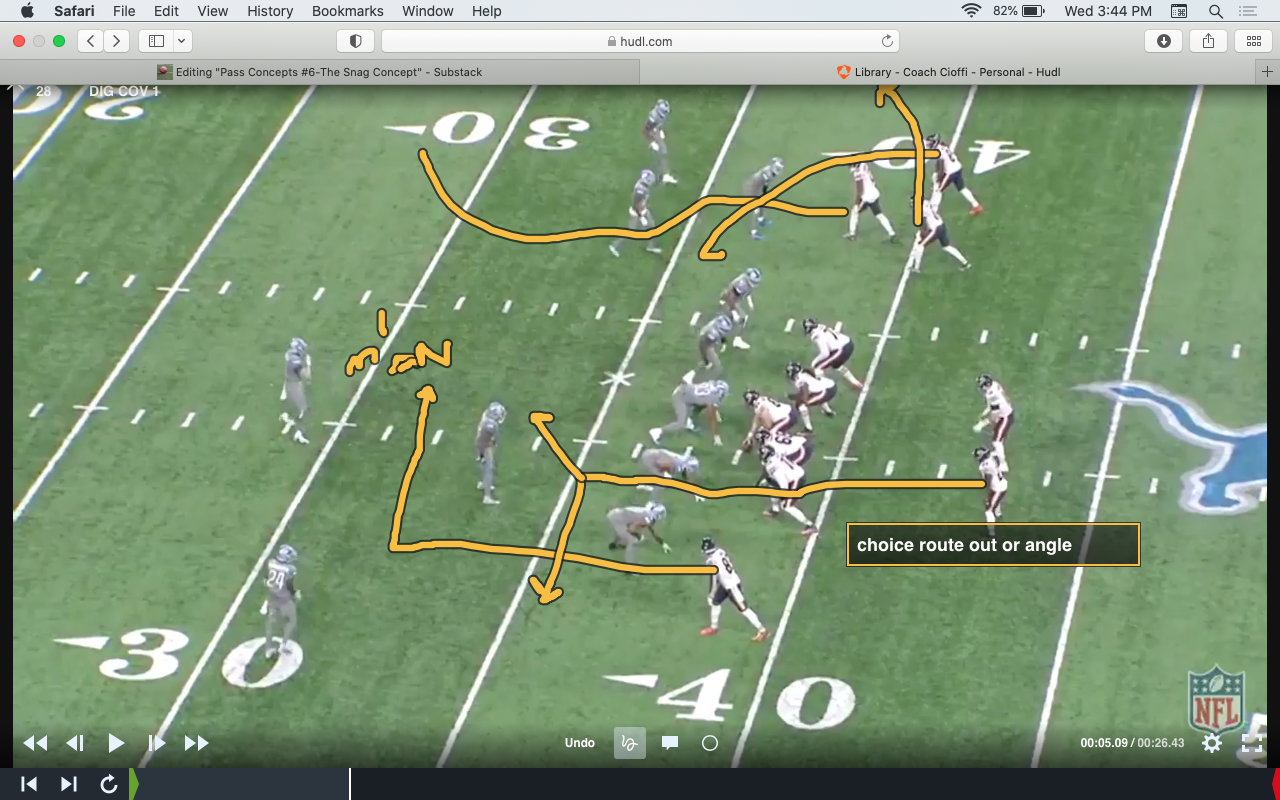Open video settings gear
Viewport: 1280px width, 800px height.
pyautogui.click(x=1212, y=743)
